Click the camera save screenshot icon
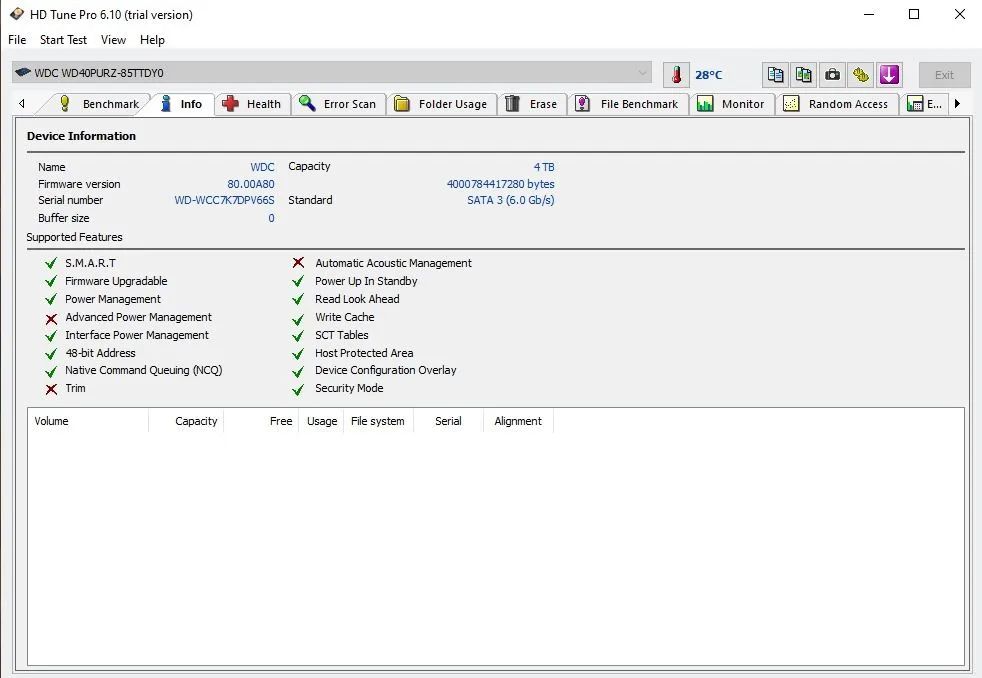 click(832, 74)
